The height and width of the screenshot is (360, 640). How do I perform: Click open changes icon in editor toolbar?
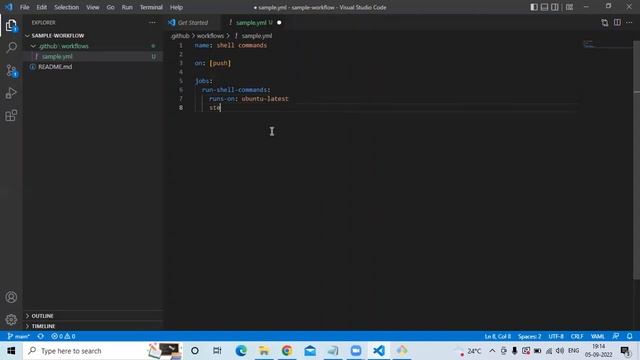tap(604, 22)
